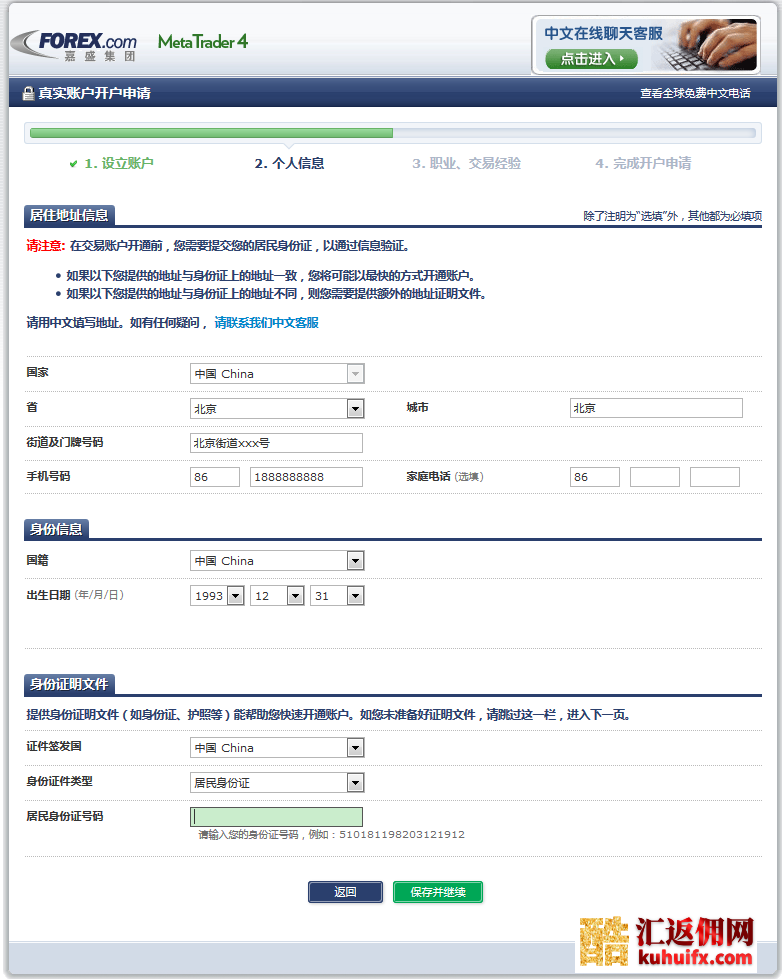The height and width of the screenshot is (979, 782).
Task: Focus the 居民身份证号码 input field
Action: (276, 817)
